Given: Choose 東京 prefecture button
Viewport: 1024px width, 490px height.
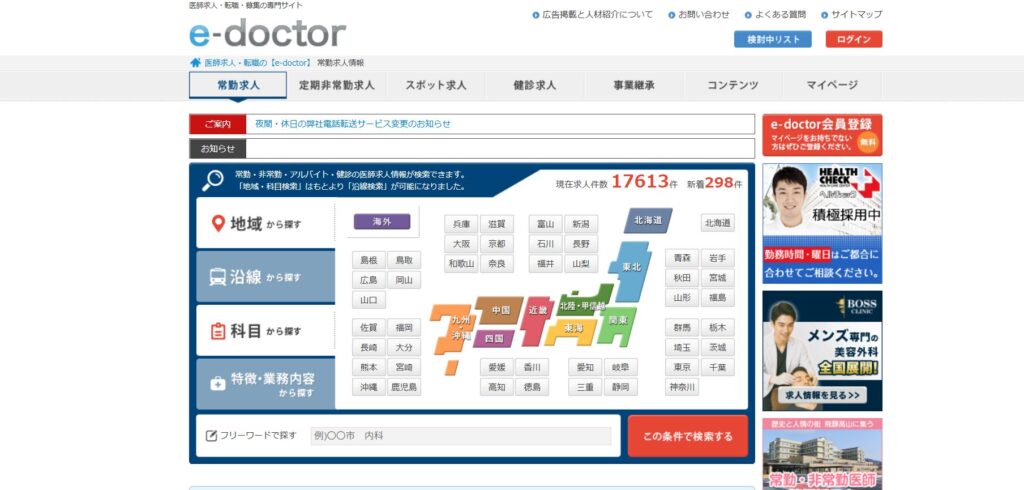Looking at the screenshot, I should (682, 367).
